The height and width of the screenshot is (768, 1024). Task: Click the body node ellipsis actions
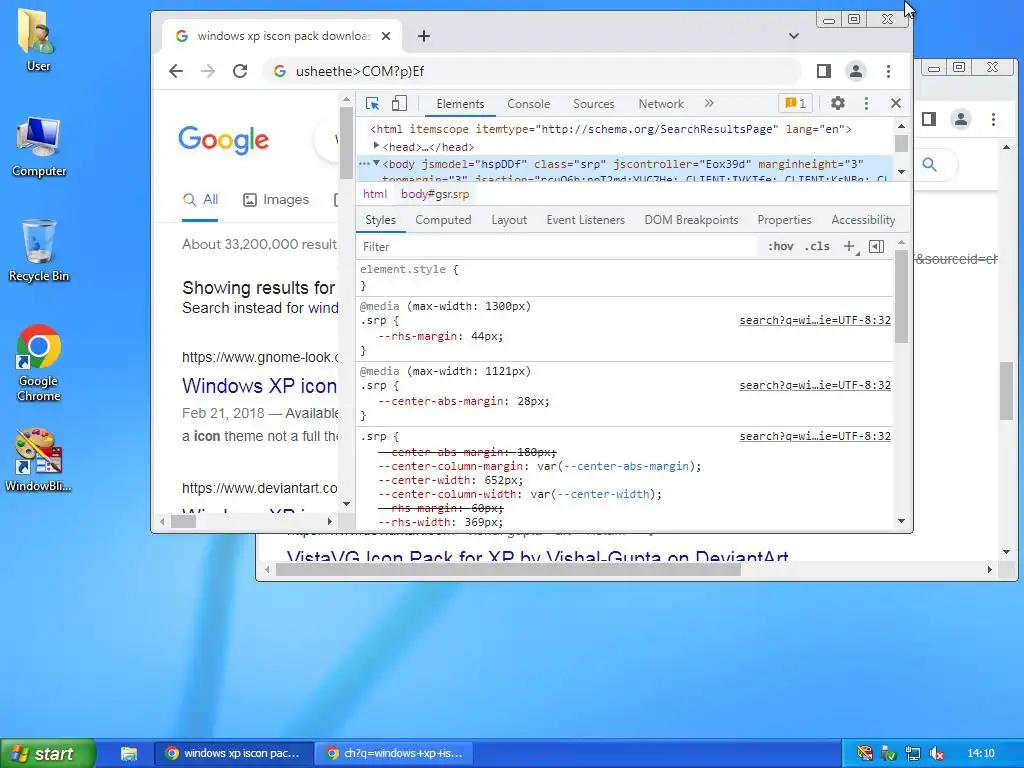click(364, 164)
